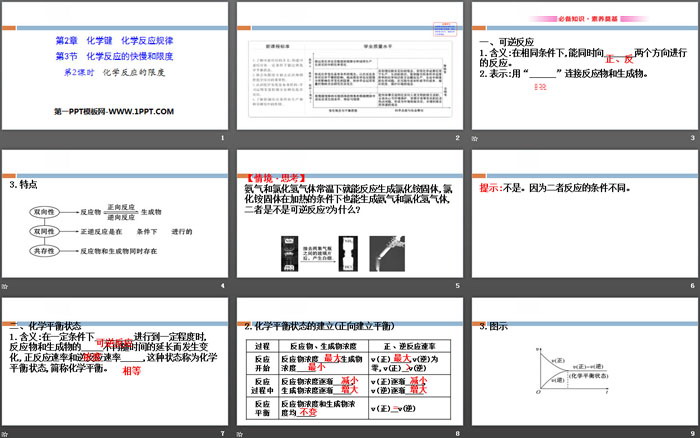Select the curriculum standards table slide 2
Viewport: 700px width, 438px height.
350,66
